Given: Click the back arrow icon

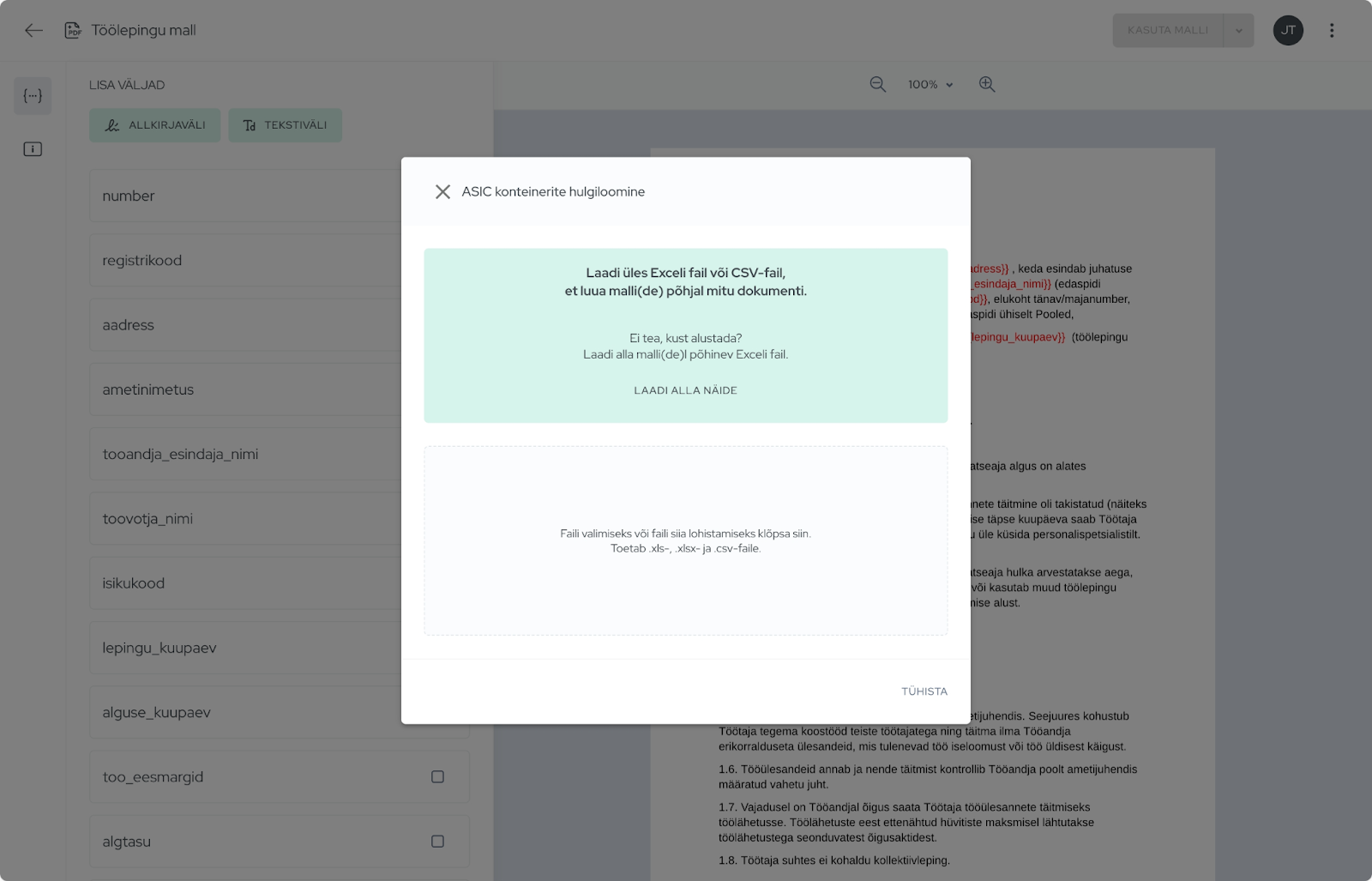Looking at the screenshot, I should click(33, 31).
